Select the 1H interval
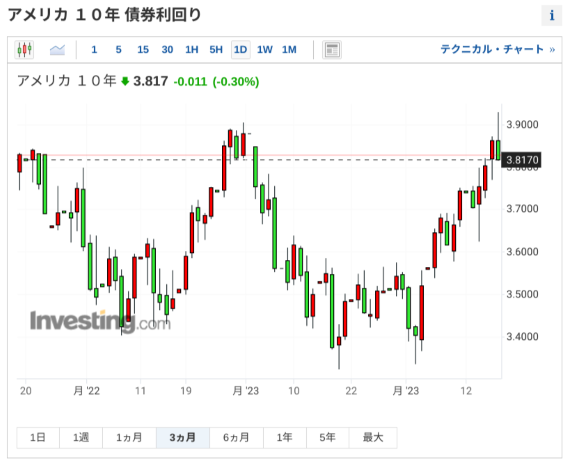Screen dimensions: 568x461 point(192,50)
